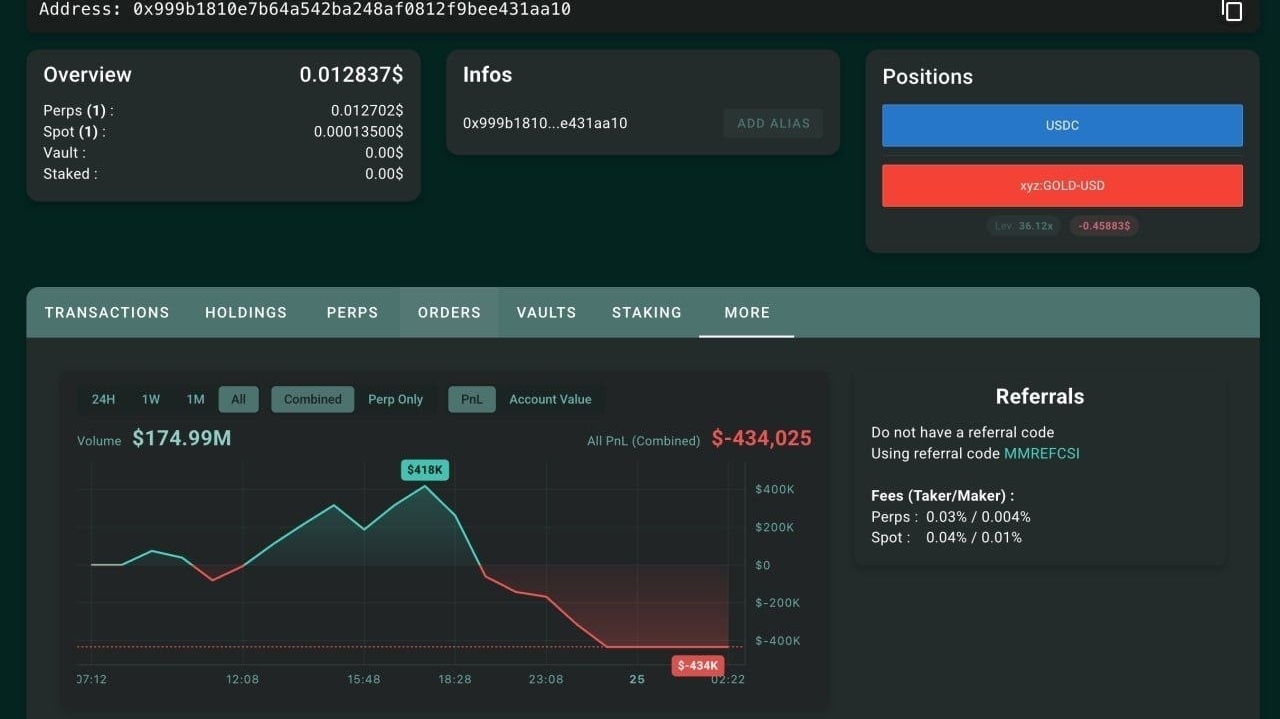Click the Add Alias button
Viewport: 1280px width, 719px height.
(773, 123)
